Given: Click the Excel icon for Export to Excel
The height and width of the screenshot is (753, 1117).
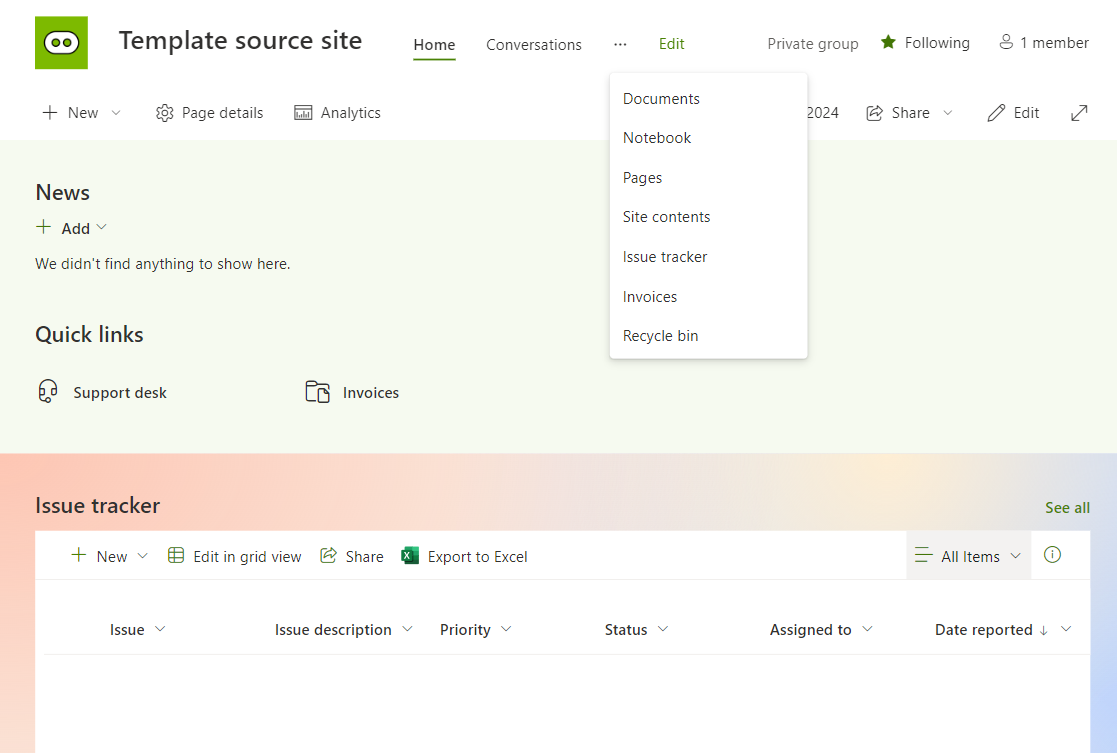Looking at the screenshot, I should point(410,556).
